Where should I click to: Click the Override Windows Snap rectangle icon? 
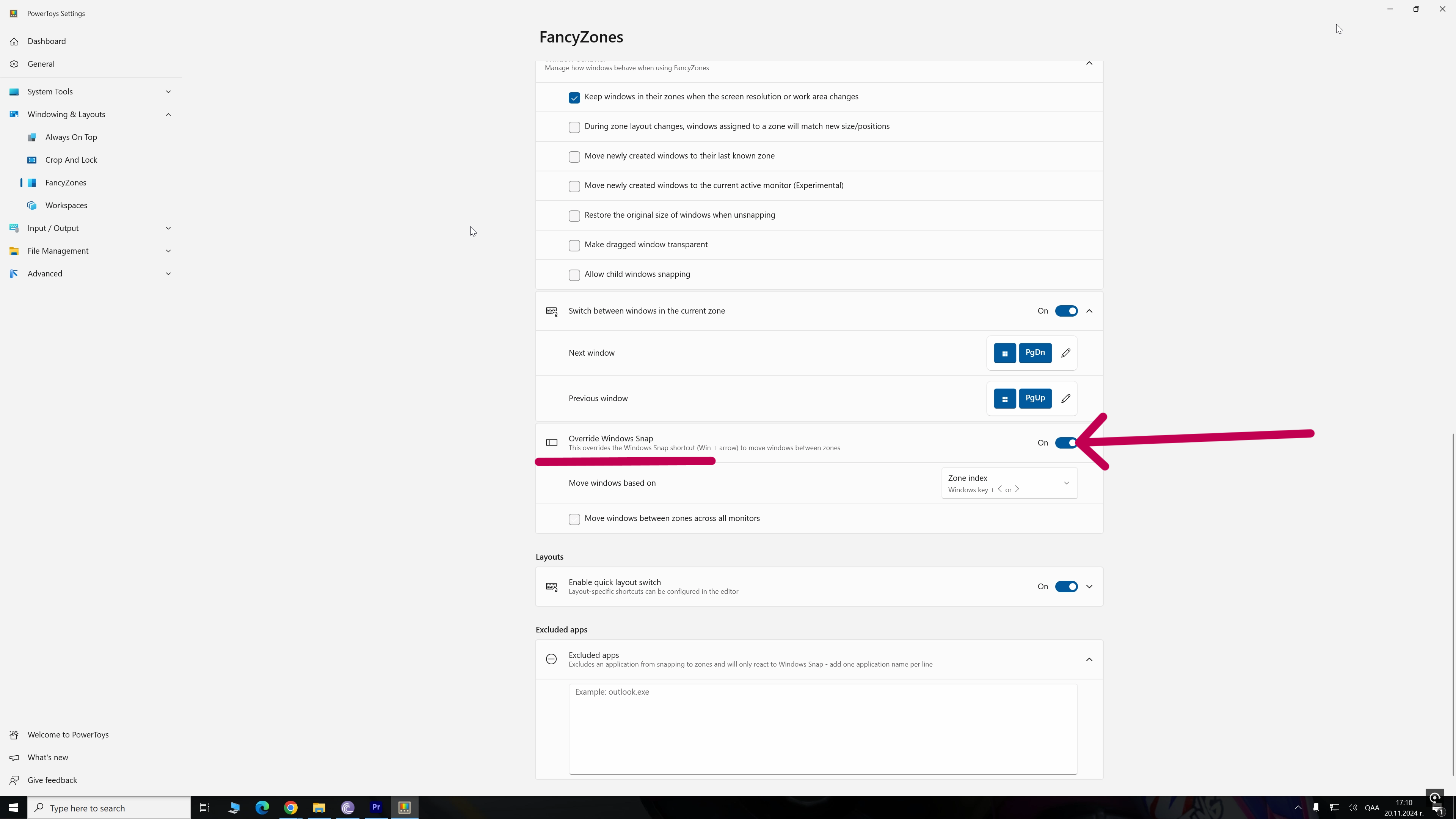tap(551, 442)
